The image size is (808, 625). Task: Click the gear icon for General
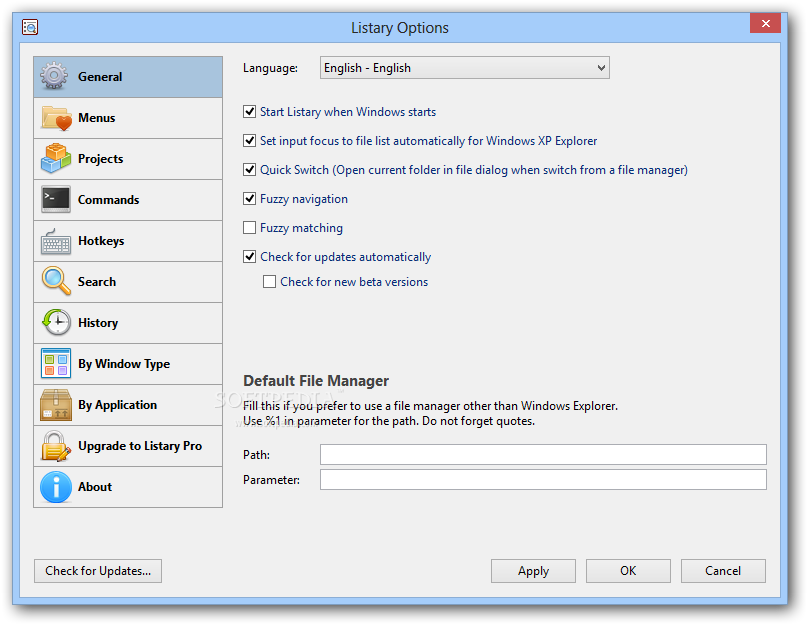[x=55, y=77]
